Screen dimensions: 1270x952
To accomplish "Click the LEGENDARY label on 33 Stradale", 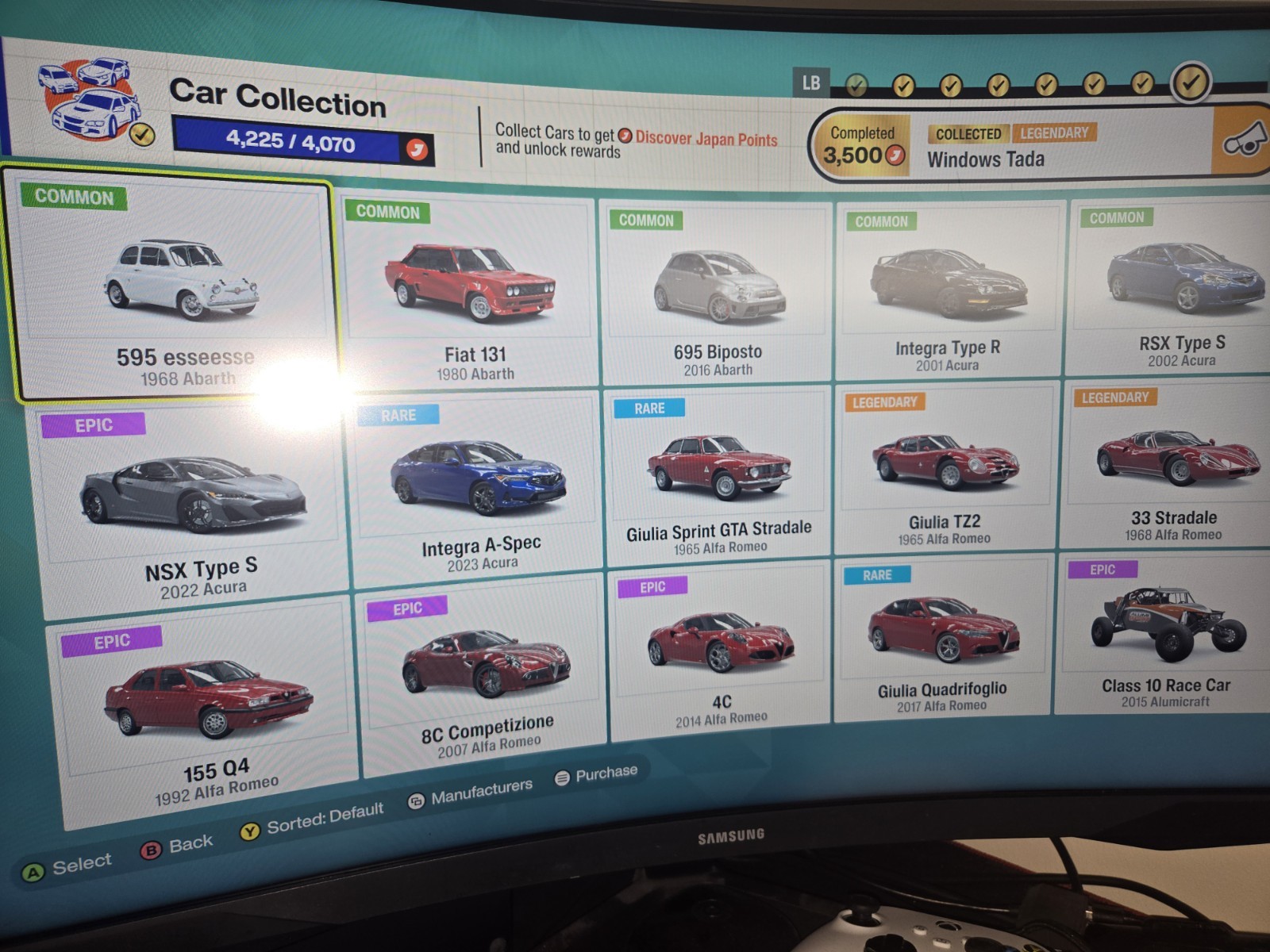I will 1114,397.
